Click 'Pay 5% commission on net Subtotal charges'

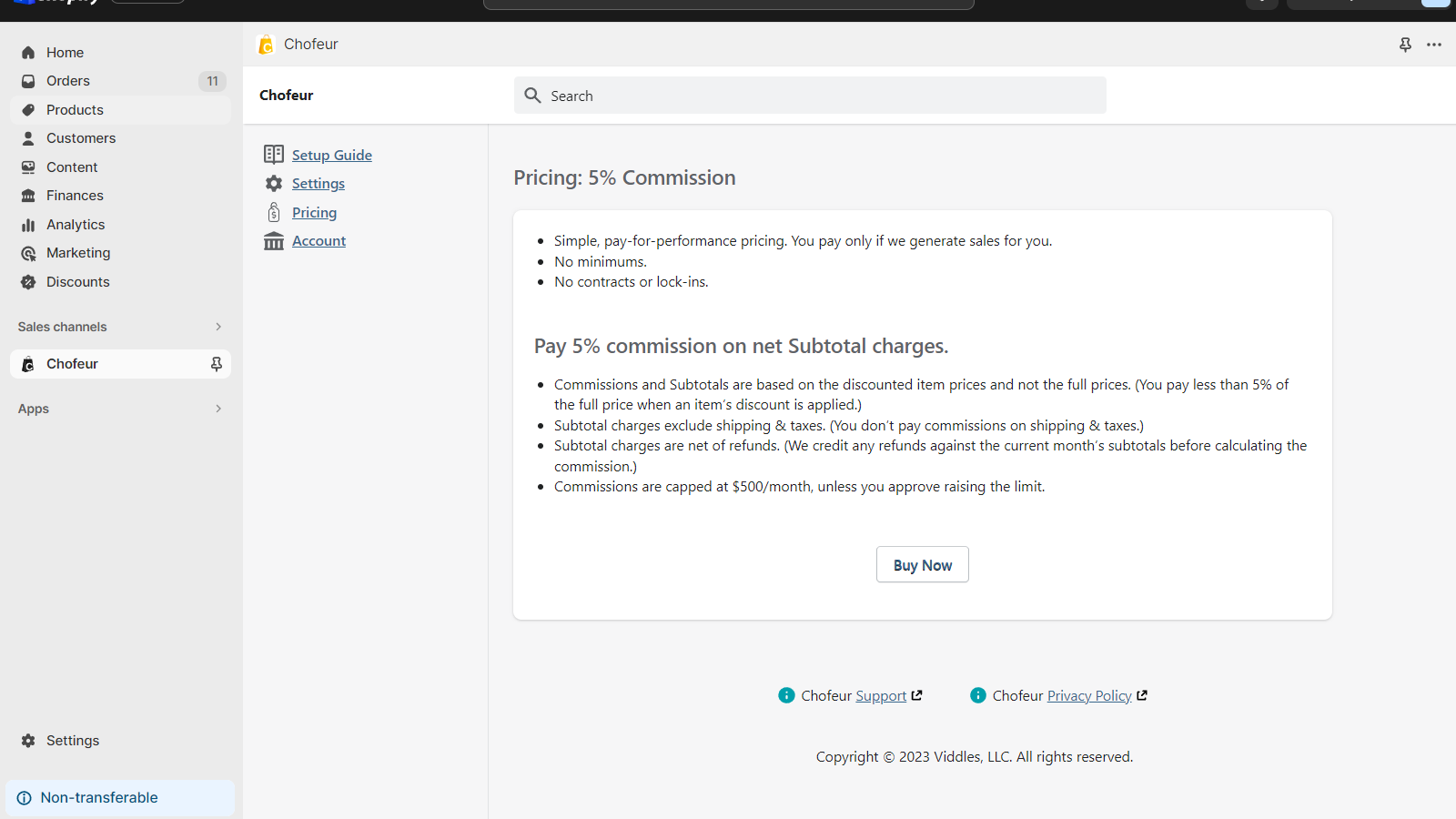coord(741,346)
